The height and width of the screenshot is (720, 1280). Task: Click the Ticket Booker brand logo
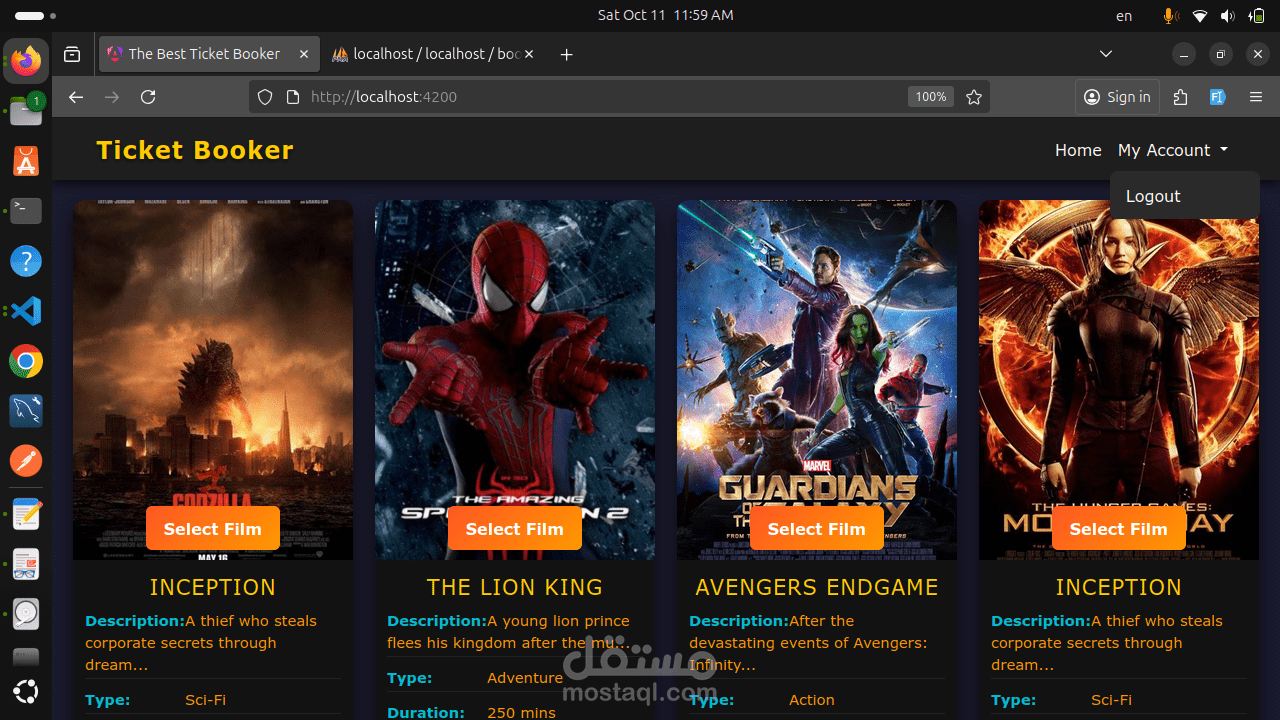tap(195, 150)
